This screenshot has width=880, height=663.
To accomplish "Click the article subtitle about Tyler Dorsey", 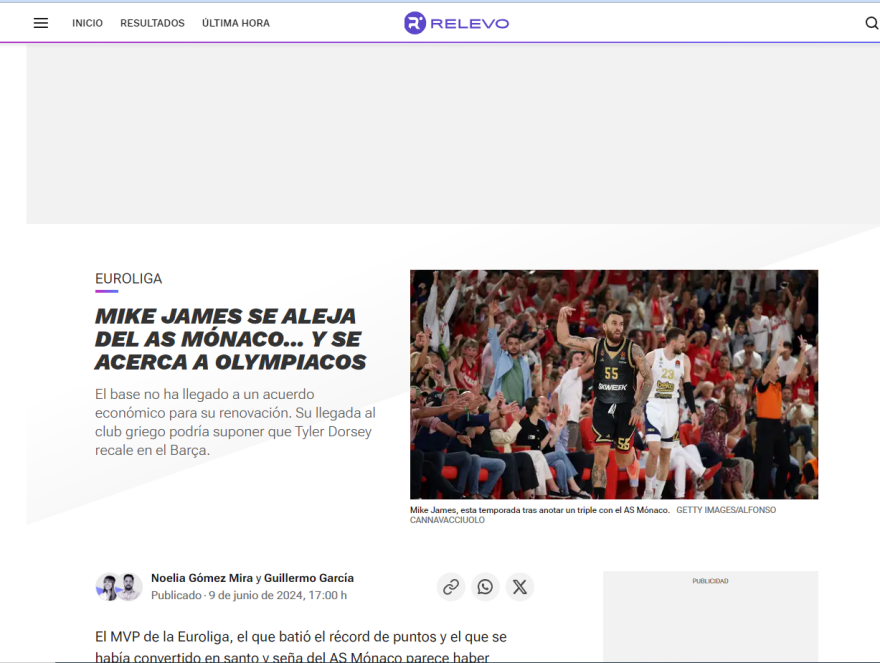I will coord(235,422).
